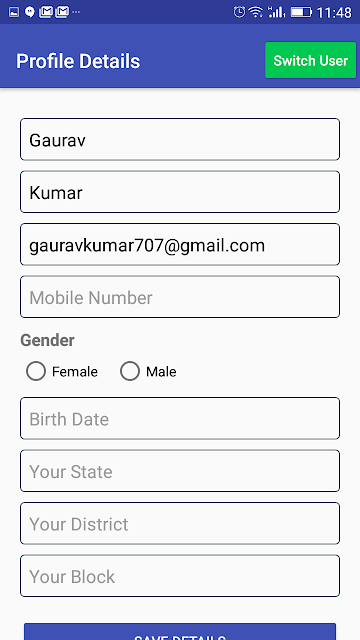Tap the location pin notification icon
This screenshot has width=360, height=640.
(29, 12)
